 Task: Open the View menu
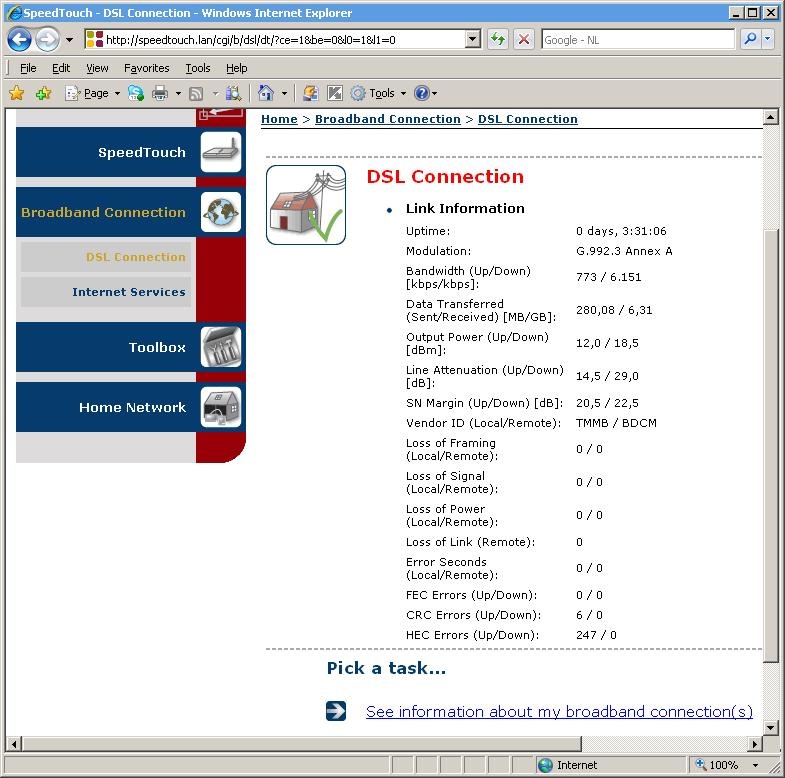(97, 68)
